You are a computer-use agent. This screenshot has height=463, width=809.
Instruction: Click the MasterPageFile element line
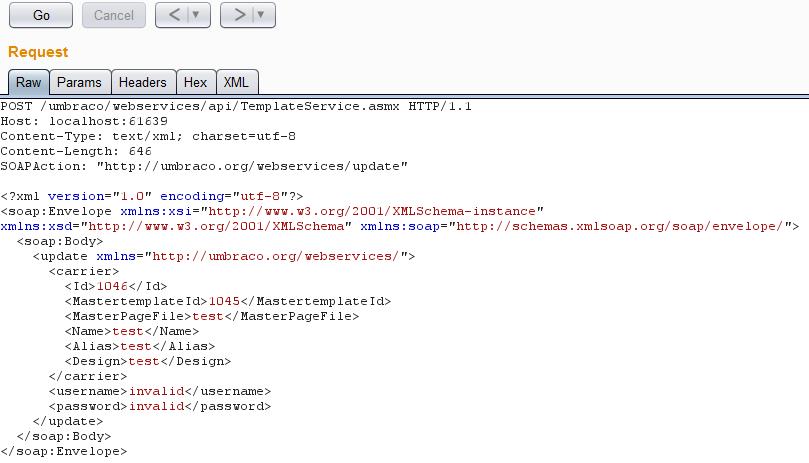[x=212, y=316]
